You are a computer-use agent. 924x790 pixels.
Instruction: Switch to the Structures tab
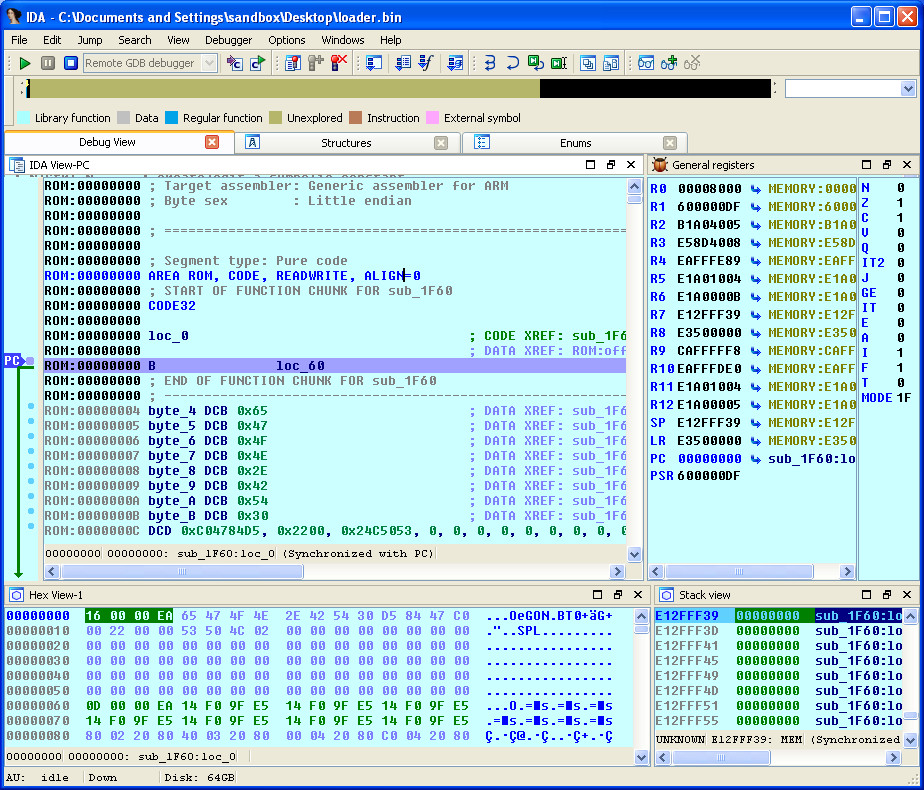(x=346, y=143)
